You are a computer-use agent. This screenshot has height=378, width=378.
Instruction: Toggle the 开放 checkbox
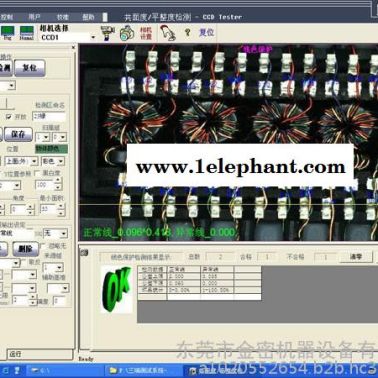[x=9, y=117]
